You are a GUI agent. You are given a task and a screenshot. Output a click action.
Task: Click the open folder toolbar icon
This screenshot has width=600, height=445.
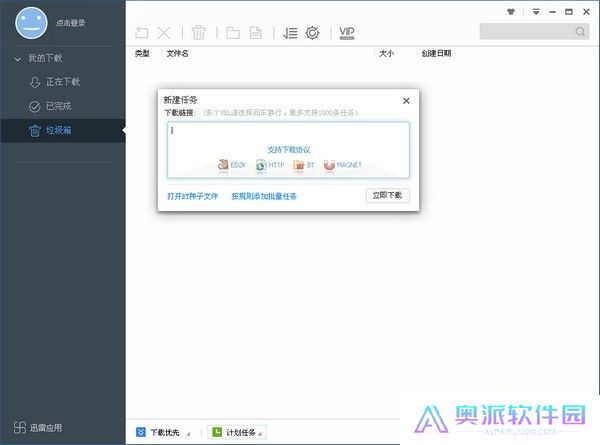click(233, 33)
